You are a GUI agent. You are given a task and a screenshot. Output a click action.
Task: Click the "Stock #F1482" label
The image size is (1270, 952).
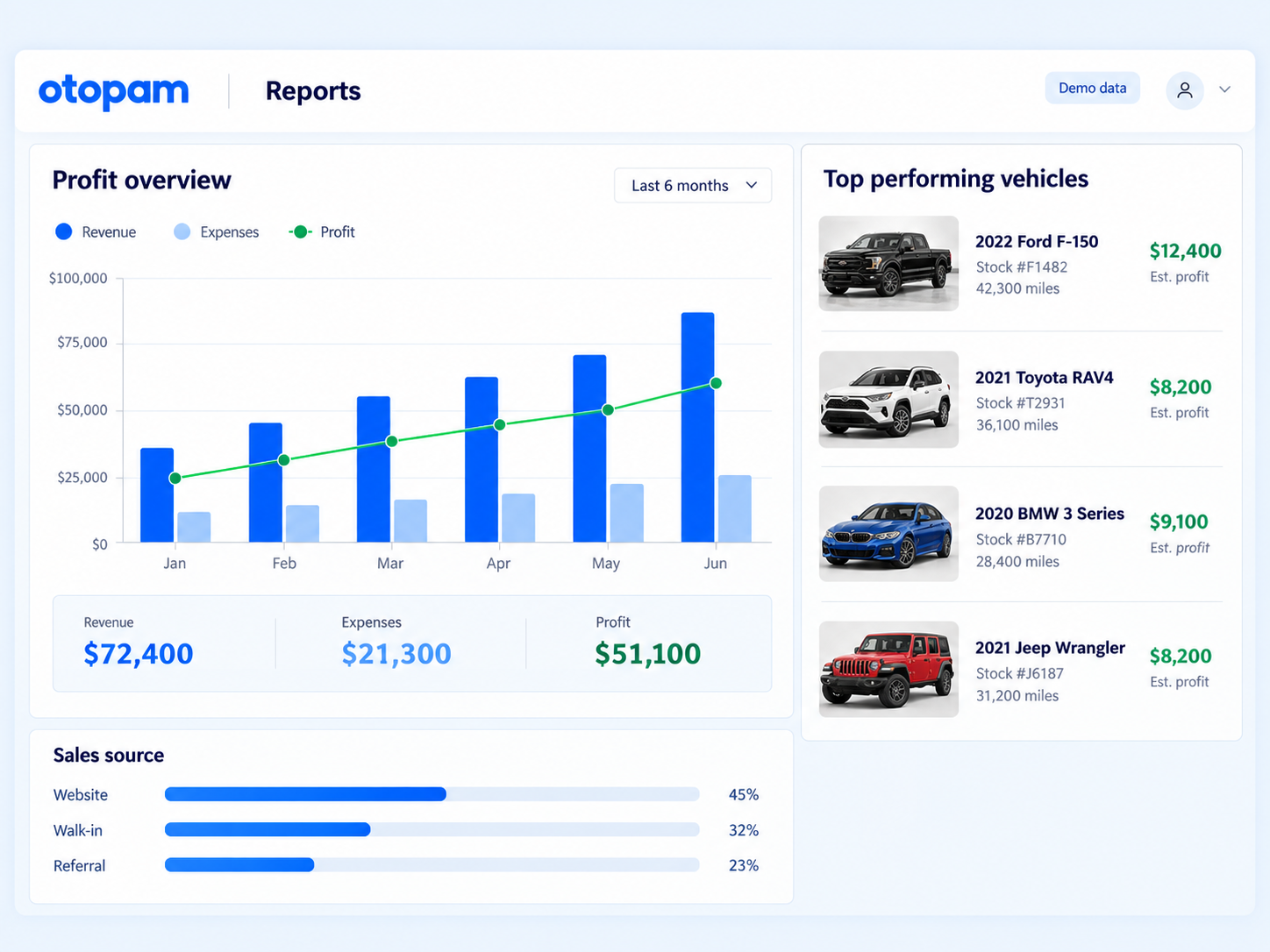tap(1022, 267)
